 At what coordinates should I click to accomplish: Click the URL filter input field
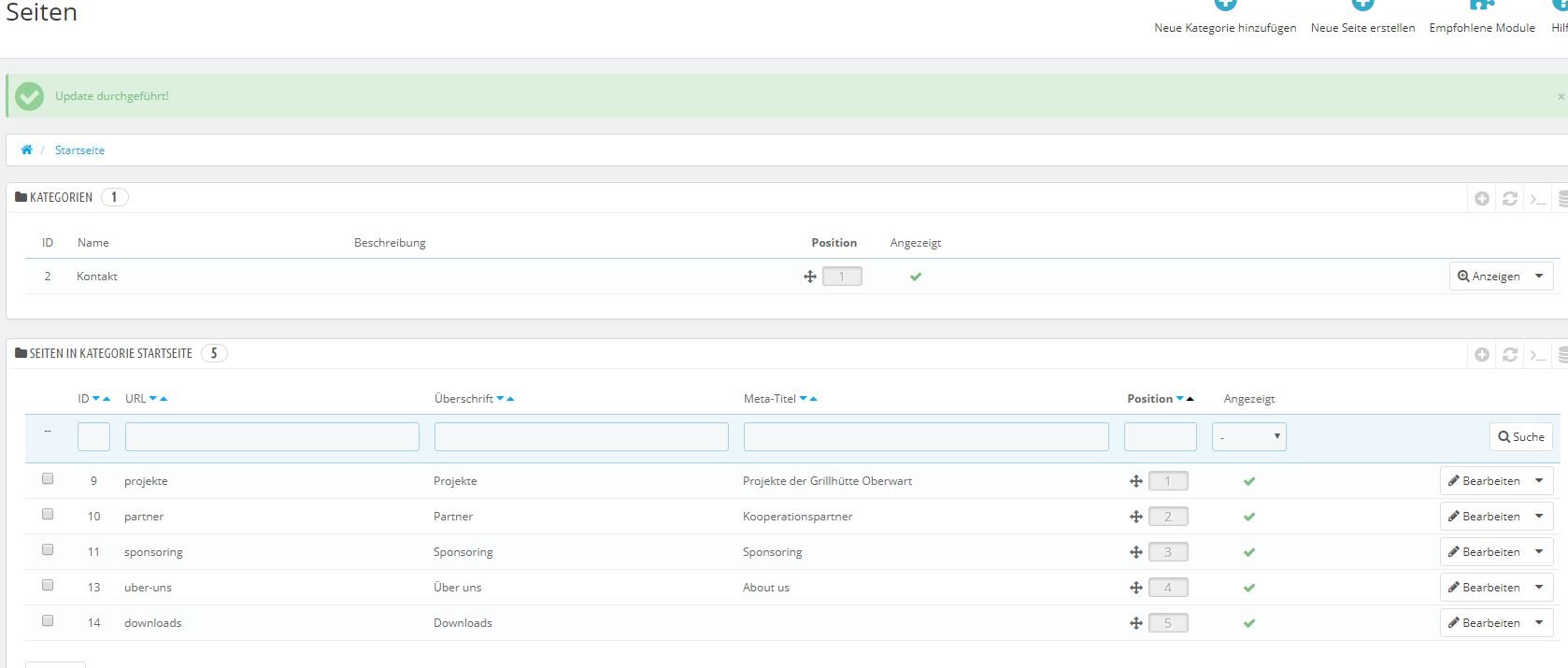[x=272, y=436]
